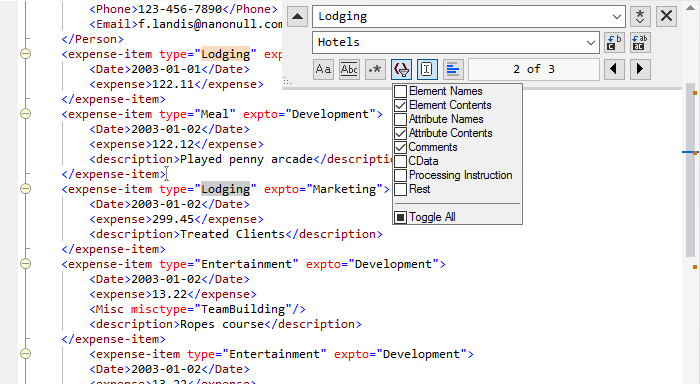
Task: Click the highlighted Lodging match in Marketing item
Action: tap(225, 189)
